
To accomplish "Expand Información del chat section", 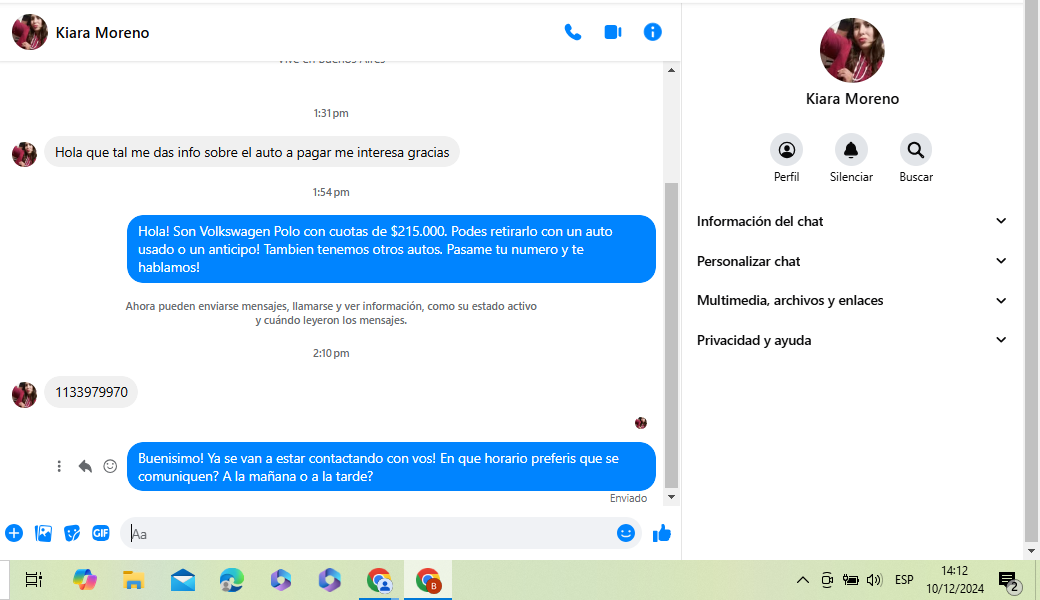I will (851, 221).
